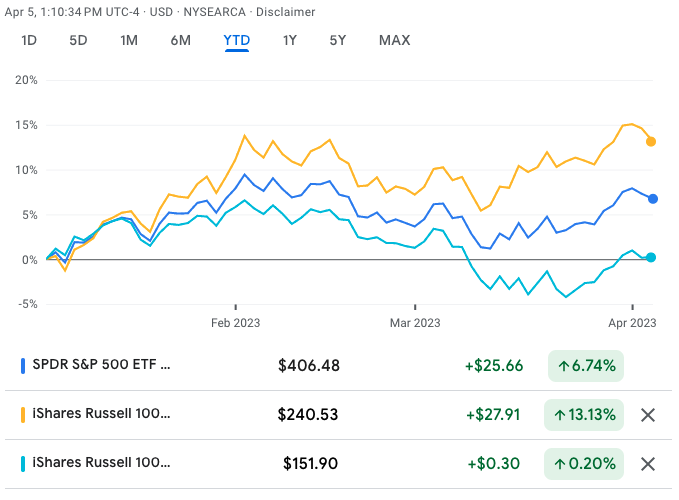Switch to the 1D time range
Image resolution: width=679 pixels, height=500 pixels.
tap(29, 41)
